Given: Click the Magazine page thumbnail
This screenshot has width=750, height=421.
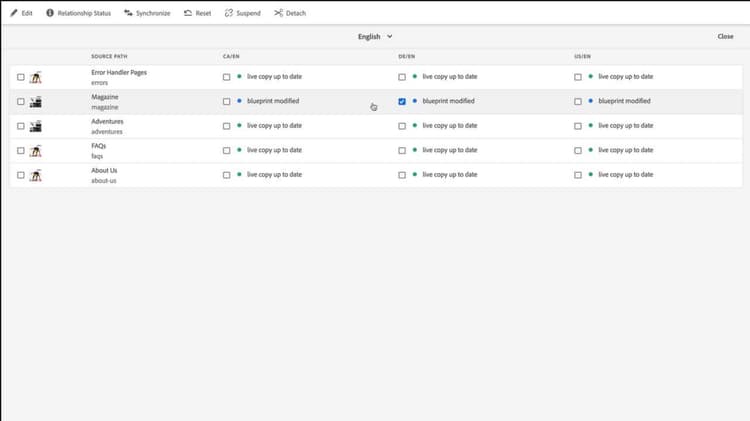Looking at the screenshot, I should (35, 101).
